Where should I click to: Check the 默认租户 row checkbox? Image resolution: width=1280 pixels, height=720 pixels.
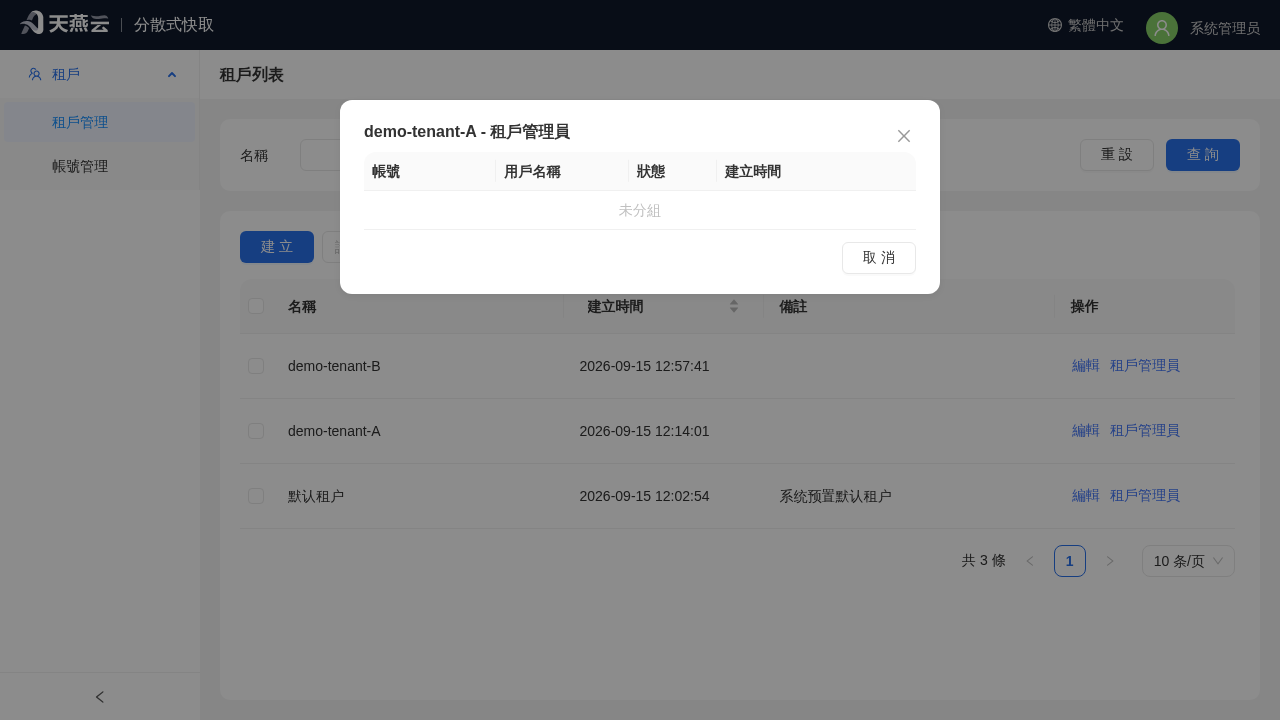tap(256, 496)
